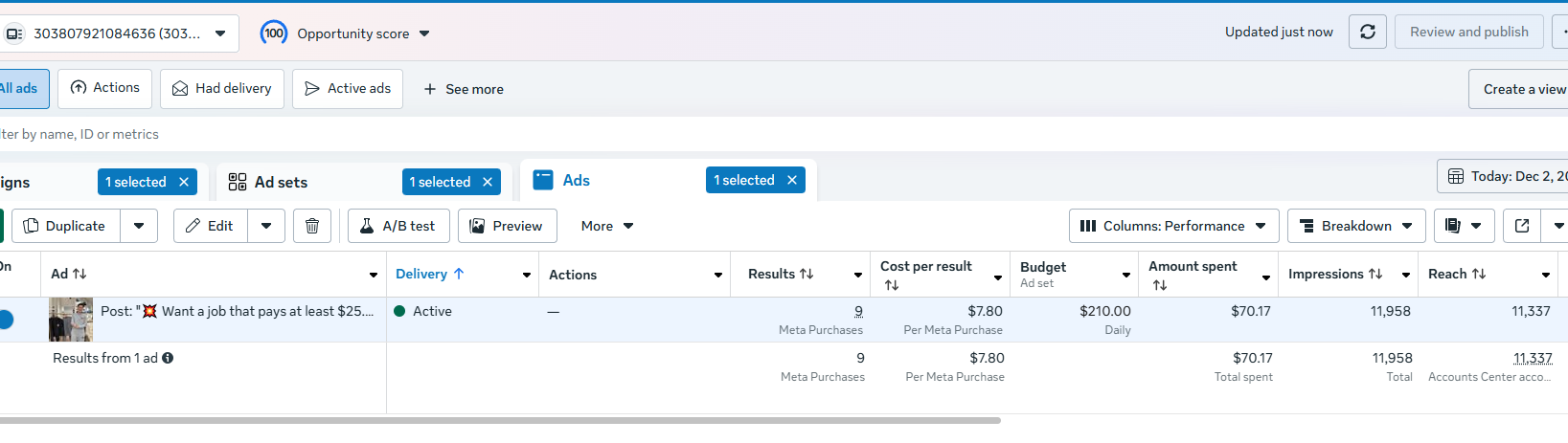Viewport: 1568px width, 443px height.
Task: Toggle the ad on/off switch
Action: (6, 320)
